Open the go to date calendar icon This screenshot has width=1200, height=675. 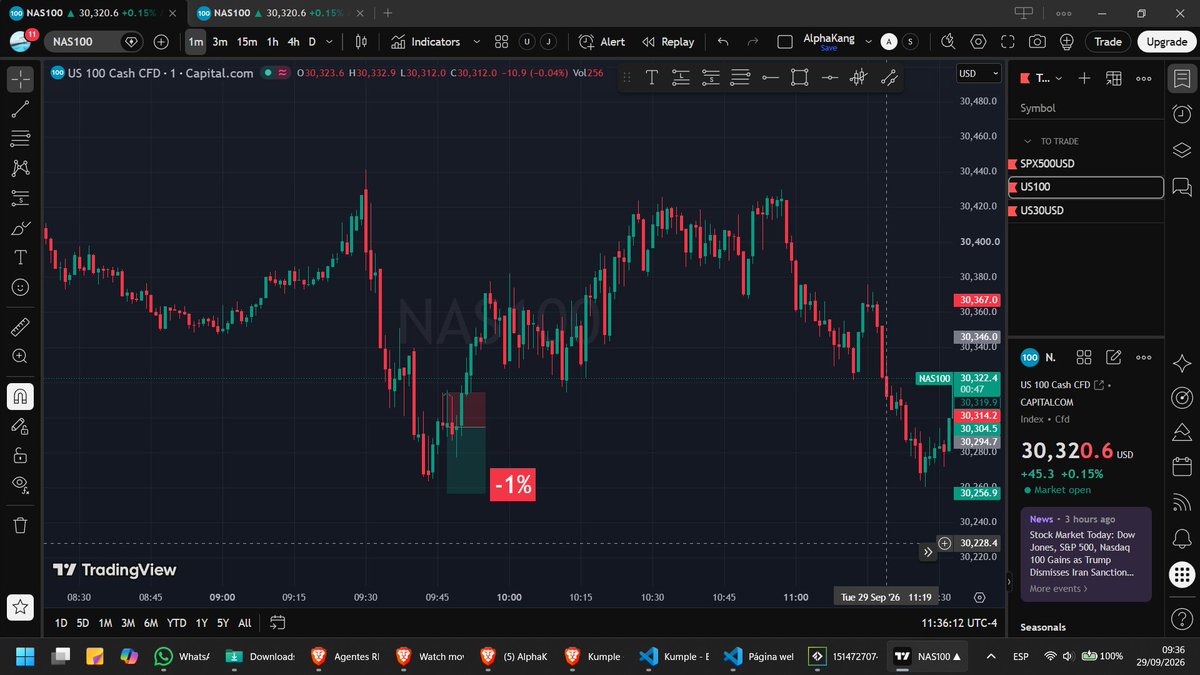(x=278, y=623)
